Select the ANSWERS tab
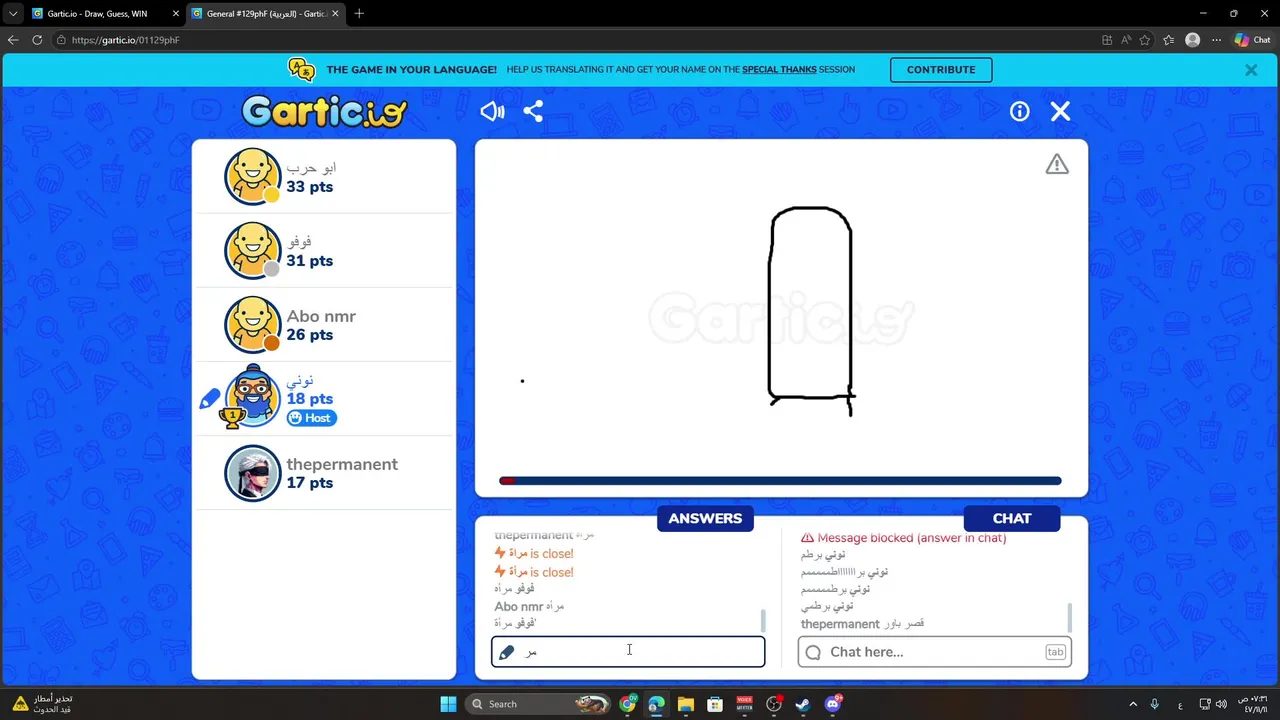The image size is (1280, 720). coord(705,518)
